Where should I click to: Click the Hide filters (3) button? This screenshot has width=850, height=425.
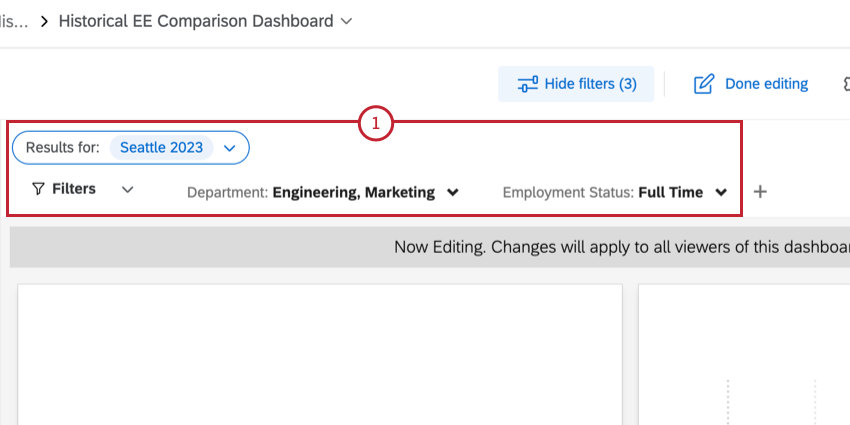[x=577, y=84]
